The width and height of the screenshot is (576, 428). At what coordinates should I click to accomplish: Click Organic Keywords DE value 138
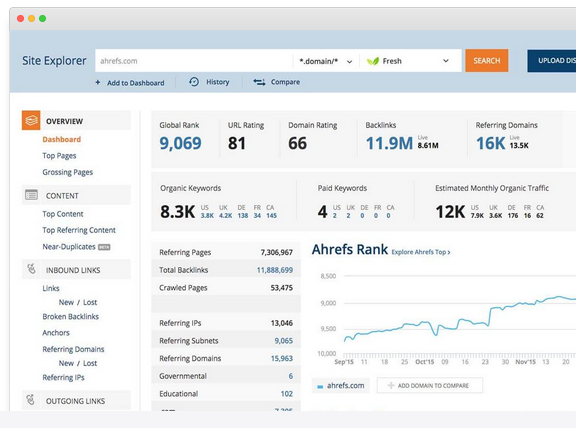(x=243, y=216)
